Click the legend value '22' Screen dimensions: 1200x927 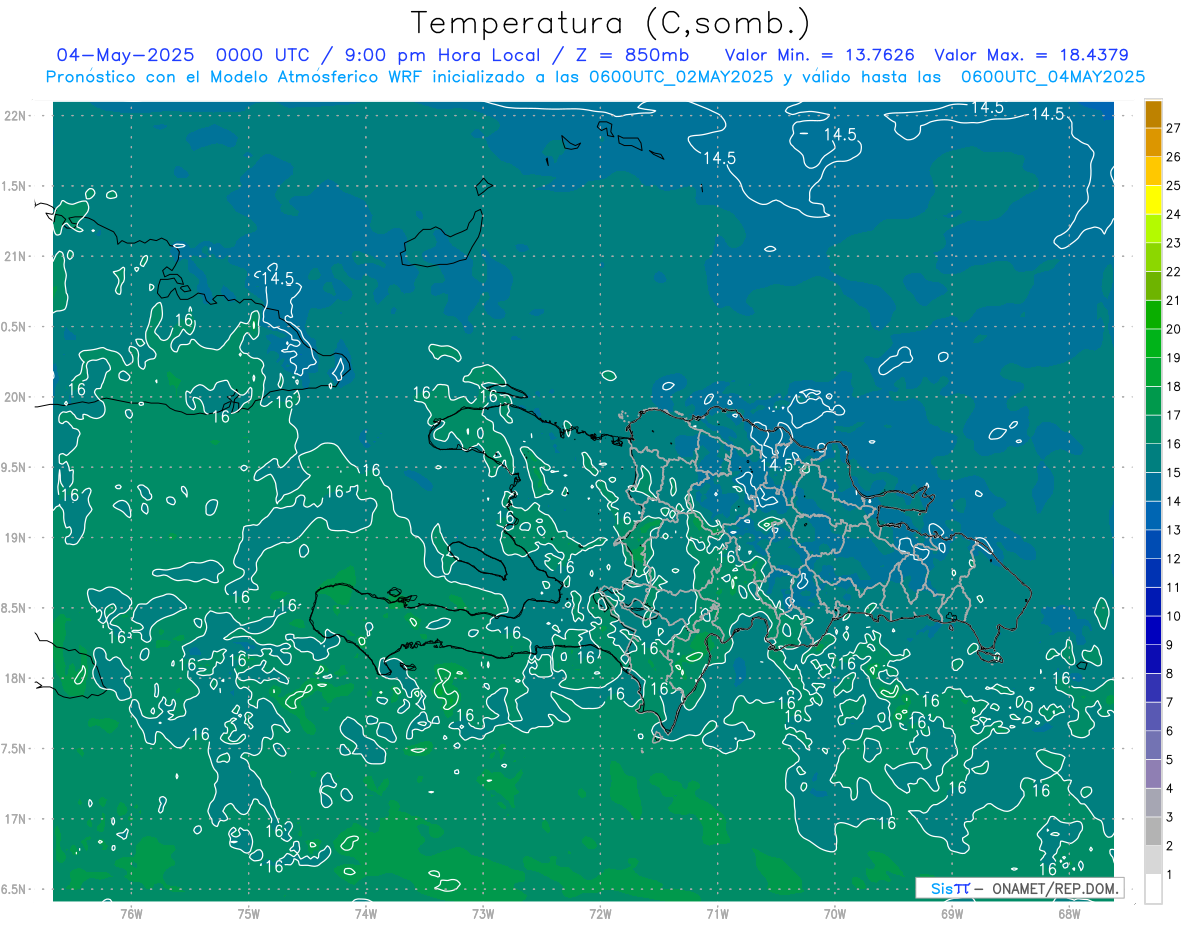(x=1174, y=272)
